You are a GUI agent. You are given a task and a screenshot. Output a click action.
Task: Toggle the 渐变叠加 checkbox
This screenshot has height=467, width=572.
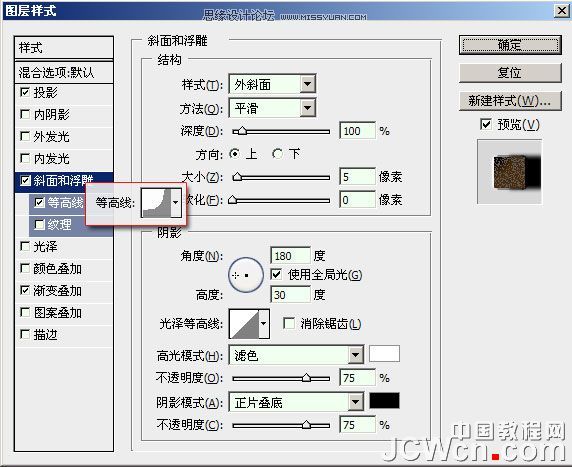tap(25, 290)
